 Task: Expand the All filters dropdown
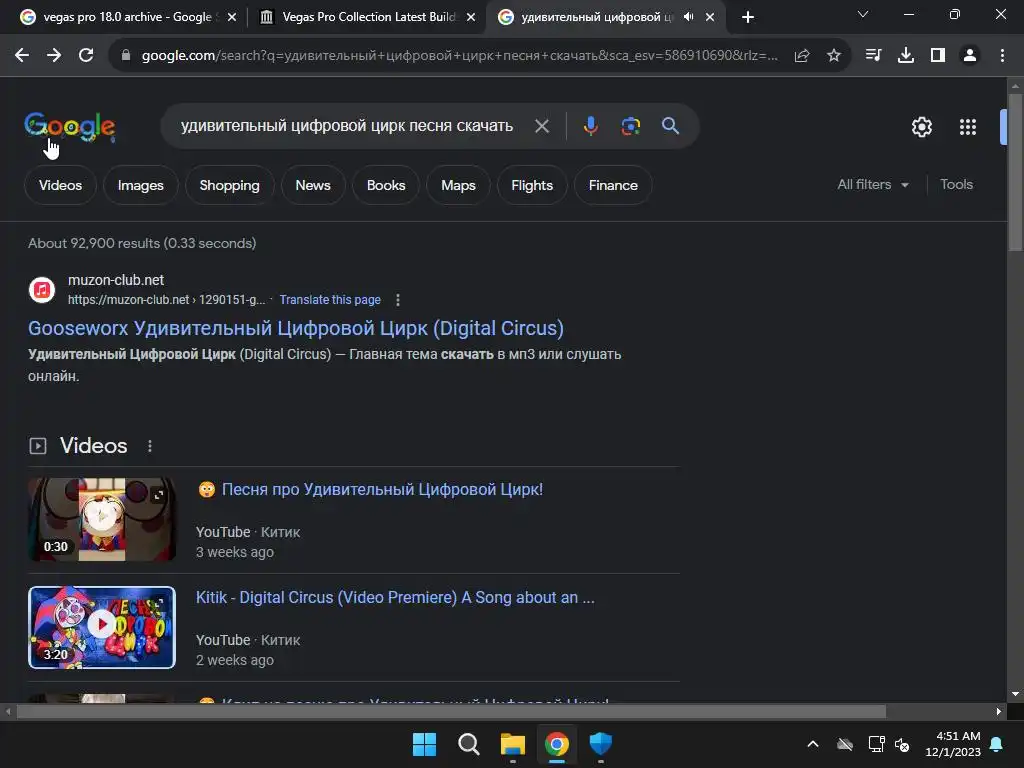point(873,185)
